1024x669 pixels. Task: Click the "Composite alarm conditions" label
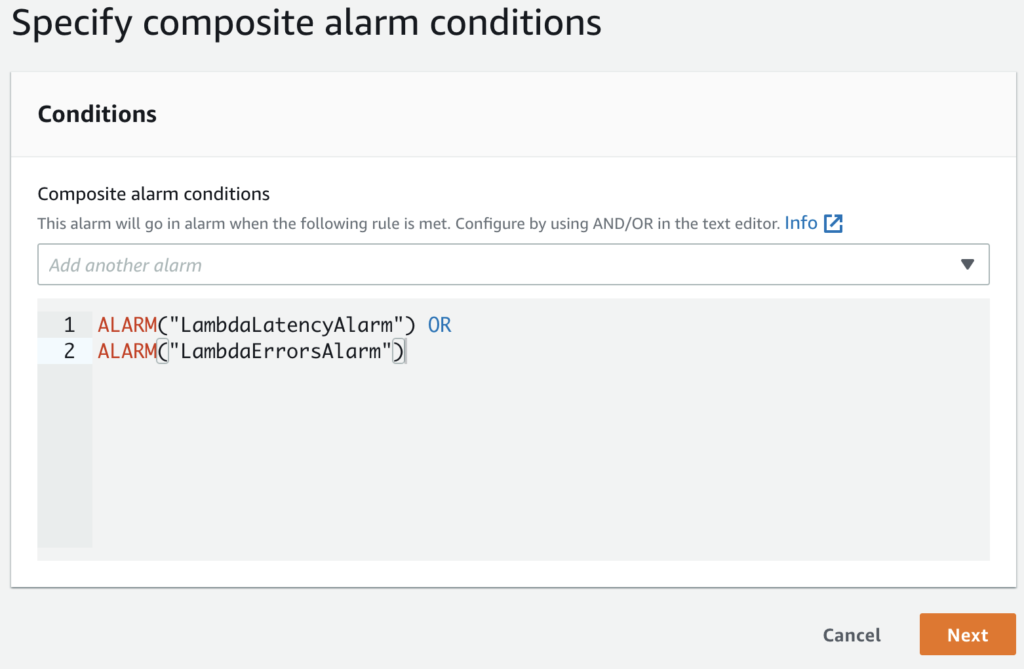(153, 194)
